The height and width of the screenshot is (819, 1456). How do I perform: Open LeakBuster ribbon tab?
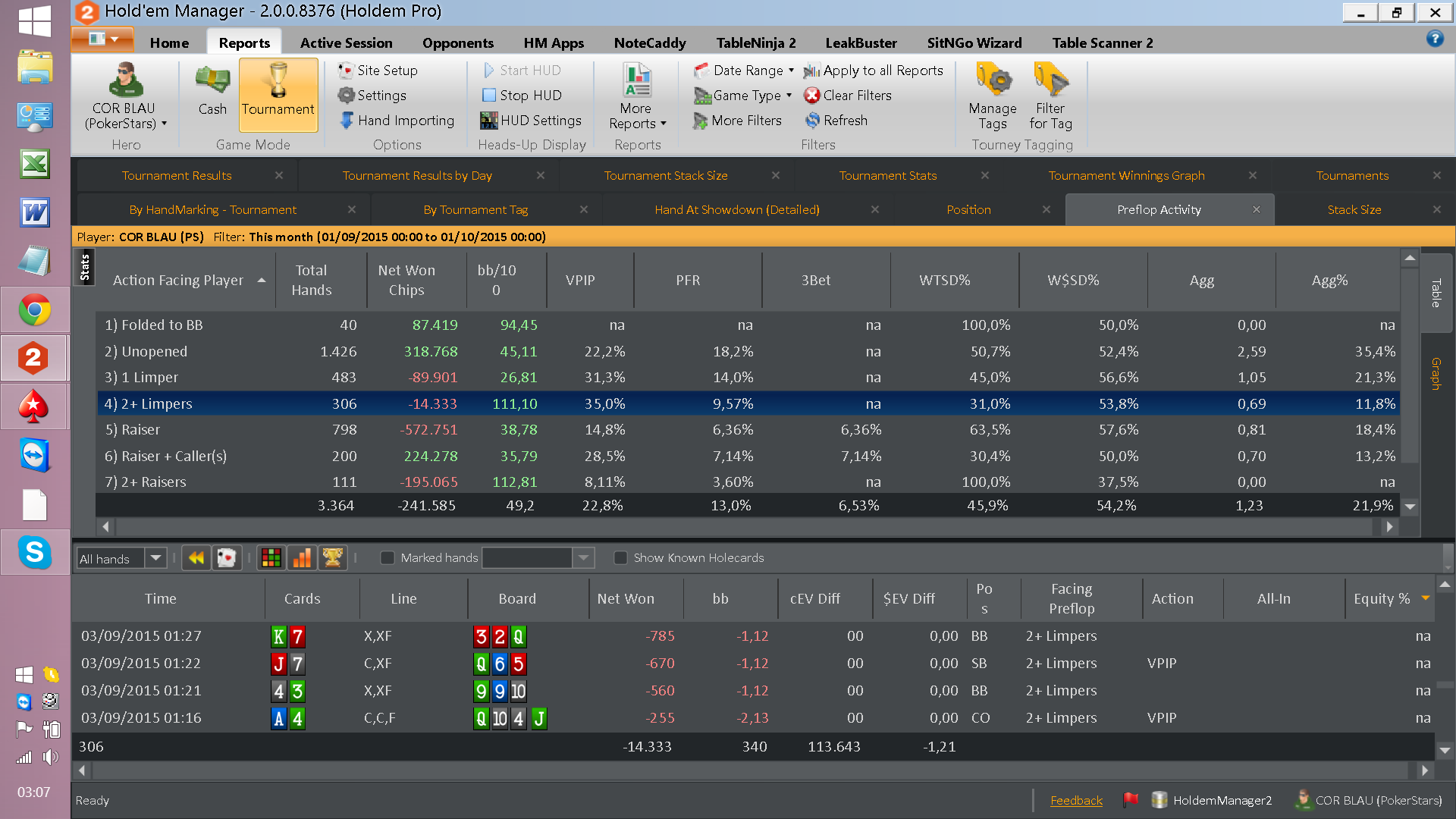pos(861,43)
